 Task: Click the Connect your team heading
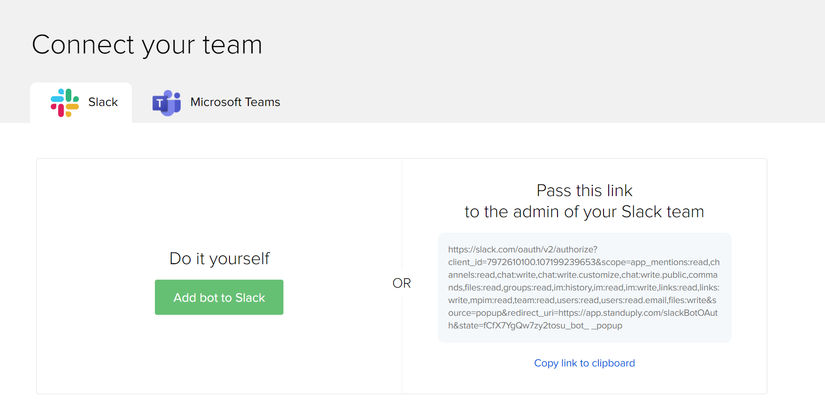[x=147, y=45]
